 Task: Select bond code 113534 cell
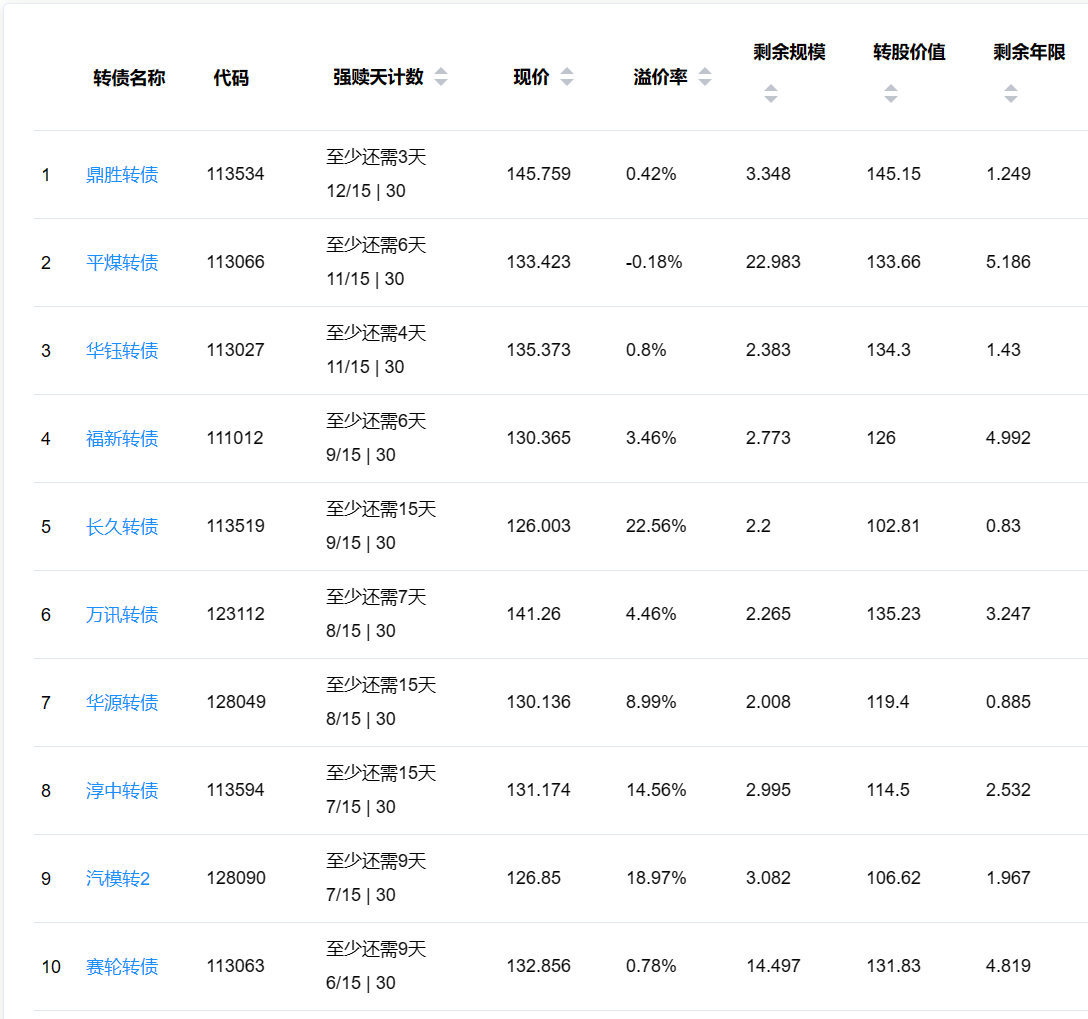point(236,174)
